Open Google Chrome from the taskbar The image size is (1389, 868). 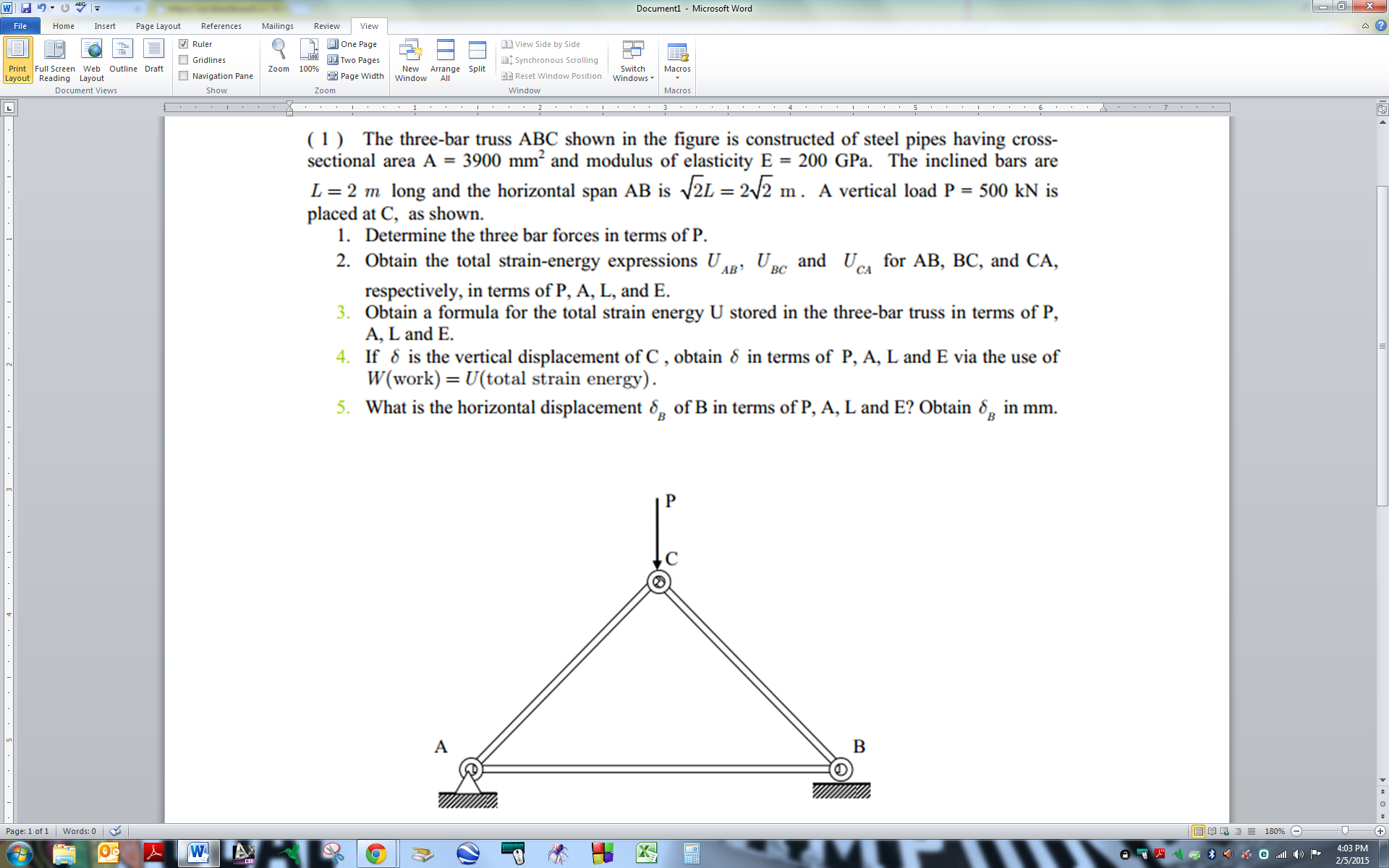tap(377, 854)
